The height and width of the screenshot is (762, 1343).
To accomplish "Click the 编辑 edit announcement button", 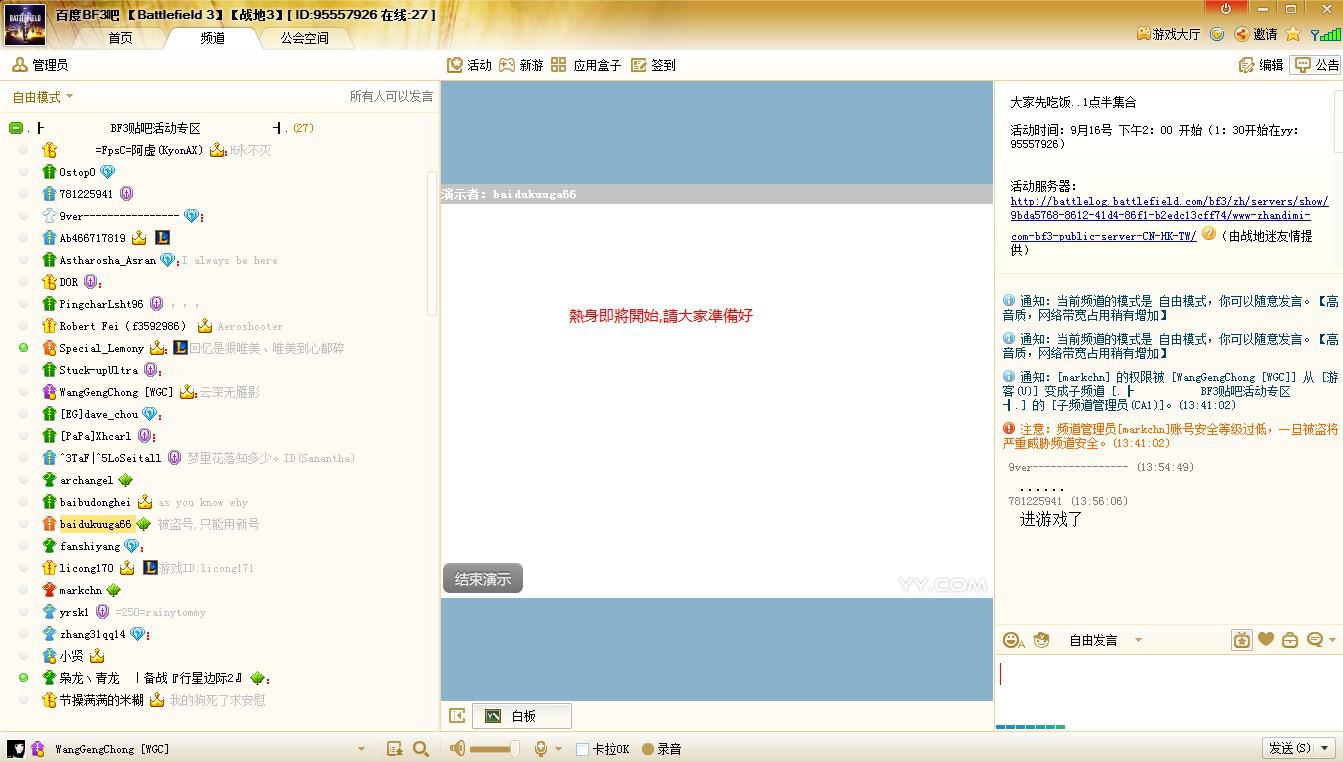I will [1260, 65].
